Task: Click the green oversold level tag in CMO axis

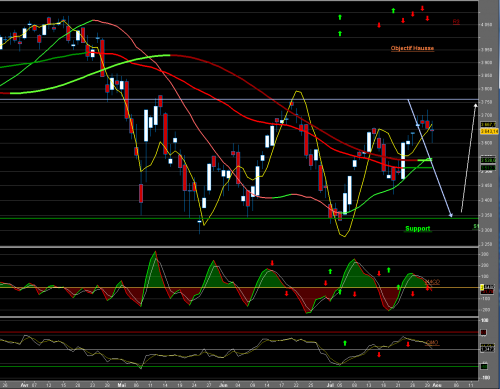Action: pyautogui.click(x=484, y=367)
